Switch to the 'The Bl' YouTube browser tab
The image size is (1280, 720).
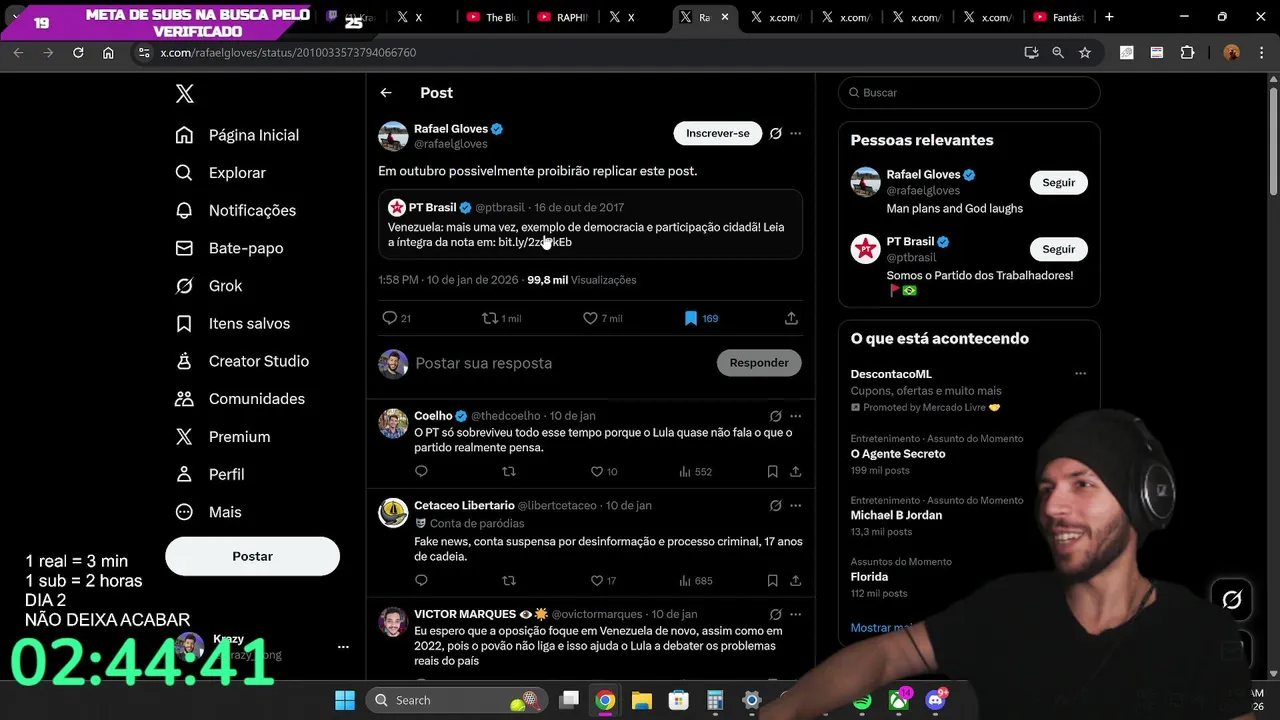492,17
